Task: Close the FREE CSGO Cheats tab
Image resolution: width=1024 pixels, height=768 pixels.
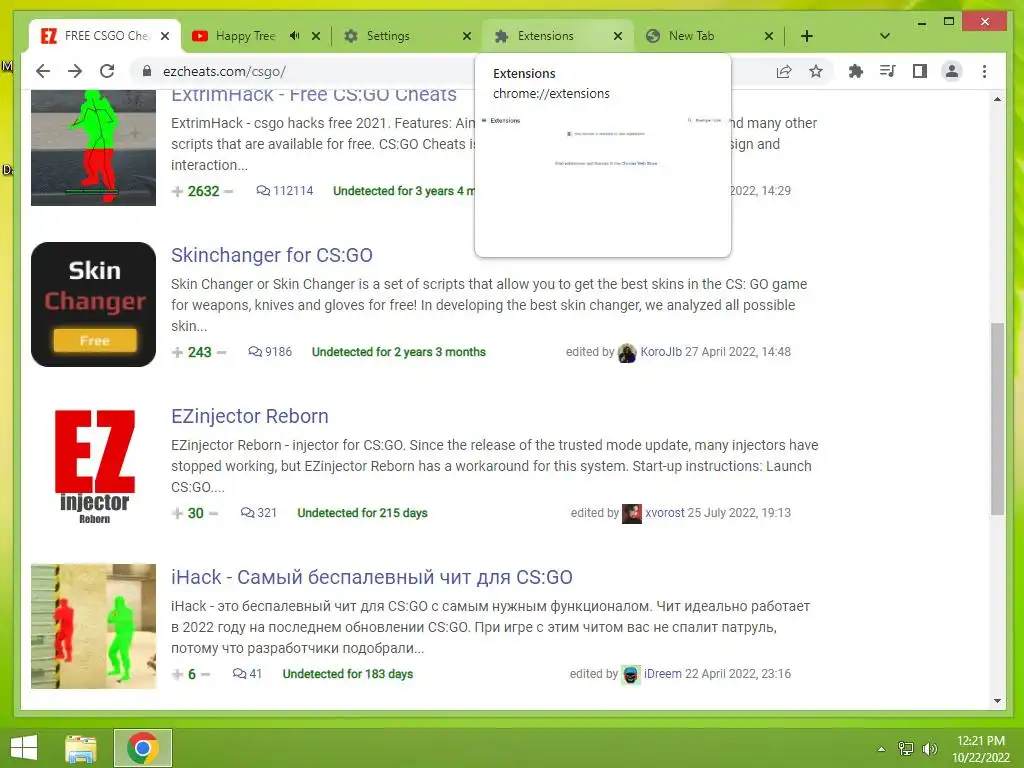Action: pyautogui.click(x=165, y=36)
